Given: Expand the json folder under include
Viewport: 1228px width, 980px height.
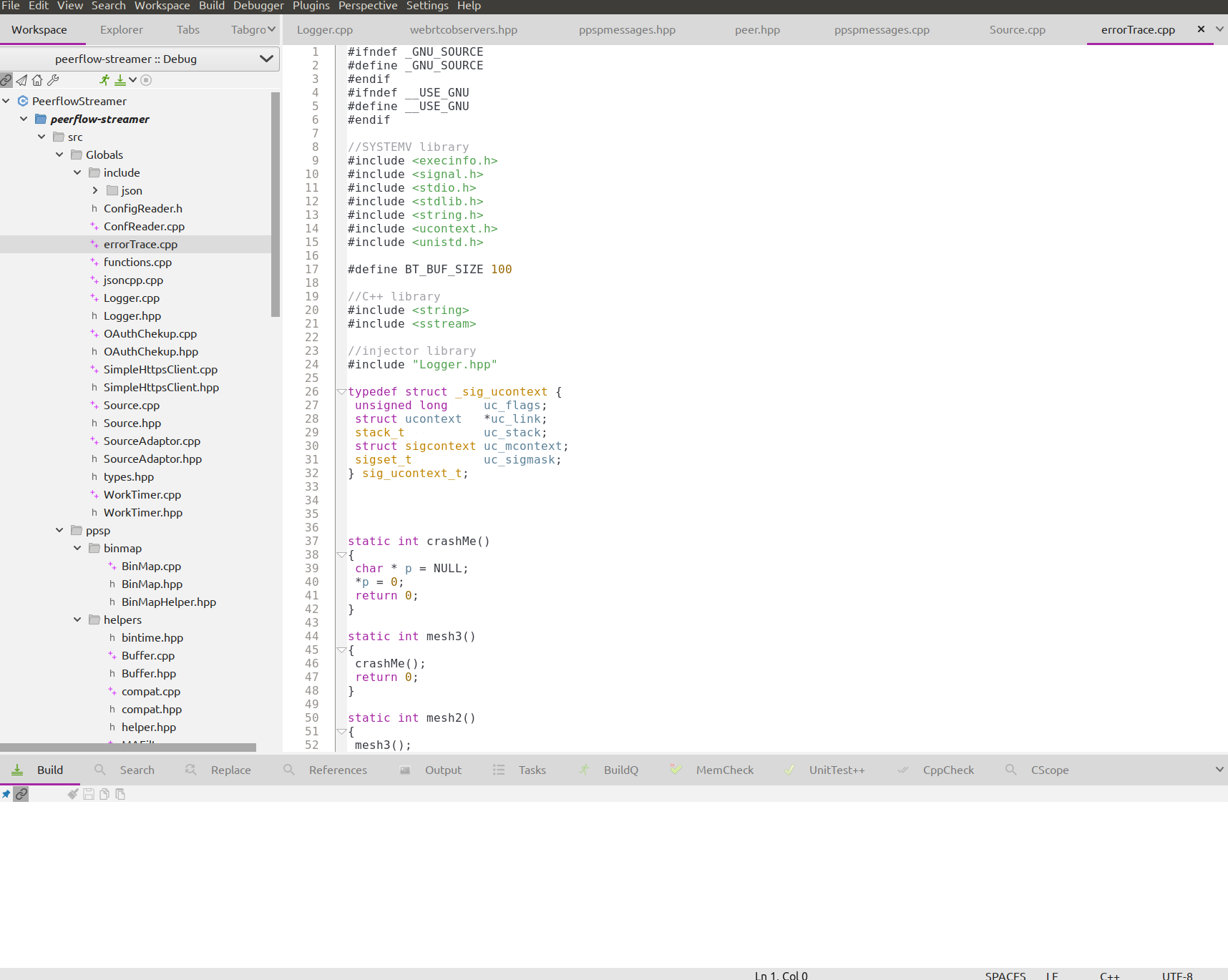Looking at the screenshot, I should 94,190.
